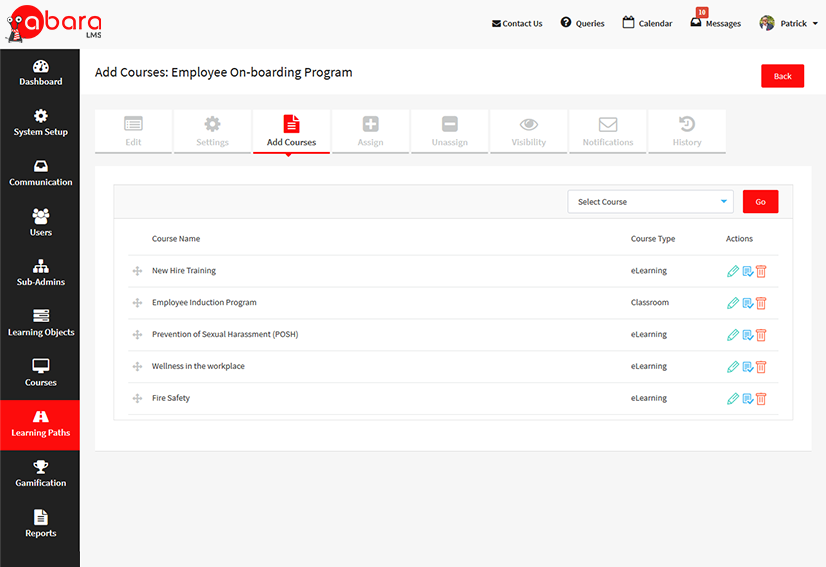Image resolution: width=826 pixels, height=567 pixels.
Task: Switch to the Edit tab
Action: click(133, 131)
